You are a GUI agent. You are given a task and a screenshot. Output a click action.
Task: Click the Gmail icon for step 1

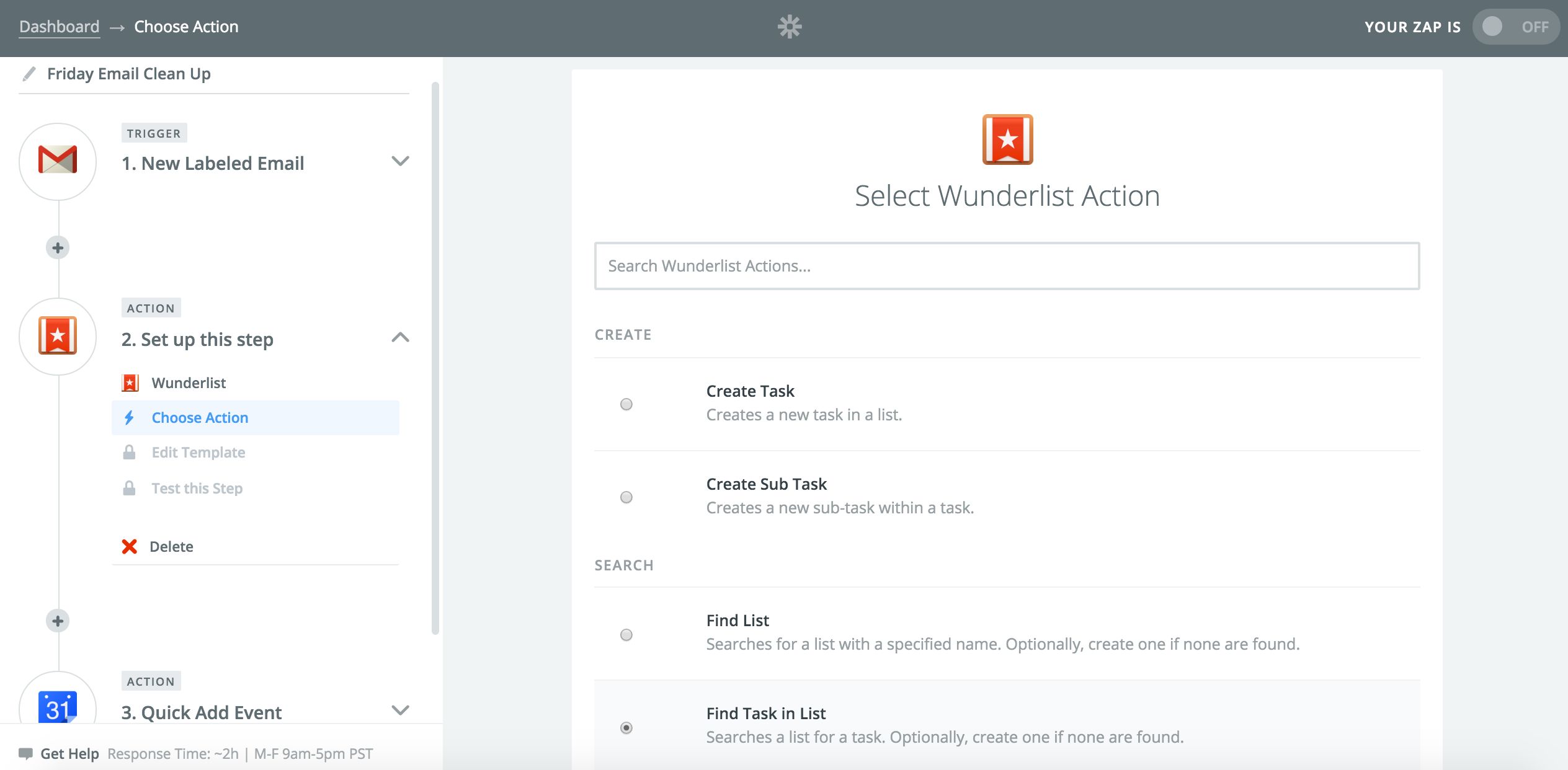pos(58,161)
